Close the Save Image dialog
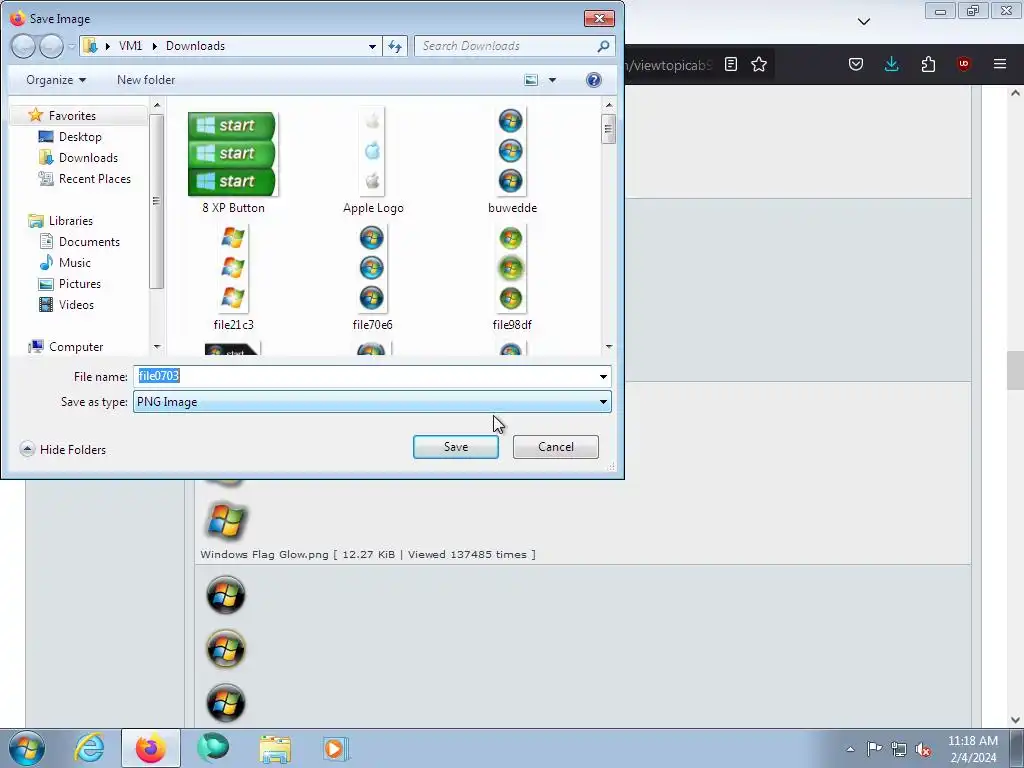This screenshot has width=1024, height=768. click(599, 18)
